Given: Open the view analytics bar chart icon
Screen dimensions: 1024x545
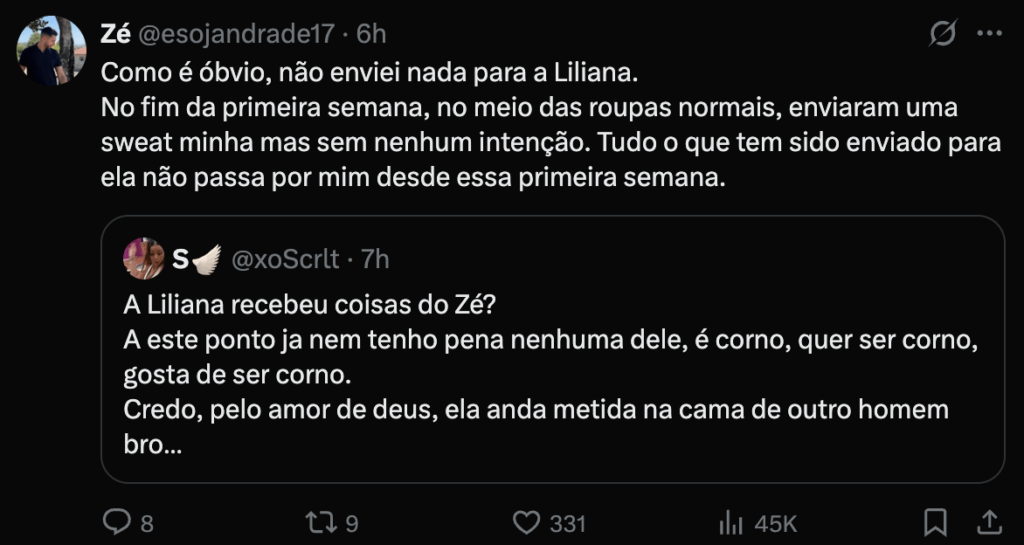Looking at the screenshot, I should (x=730, y=522).
